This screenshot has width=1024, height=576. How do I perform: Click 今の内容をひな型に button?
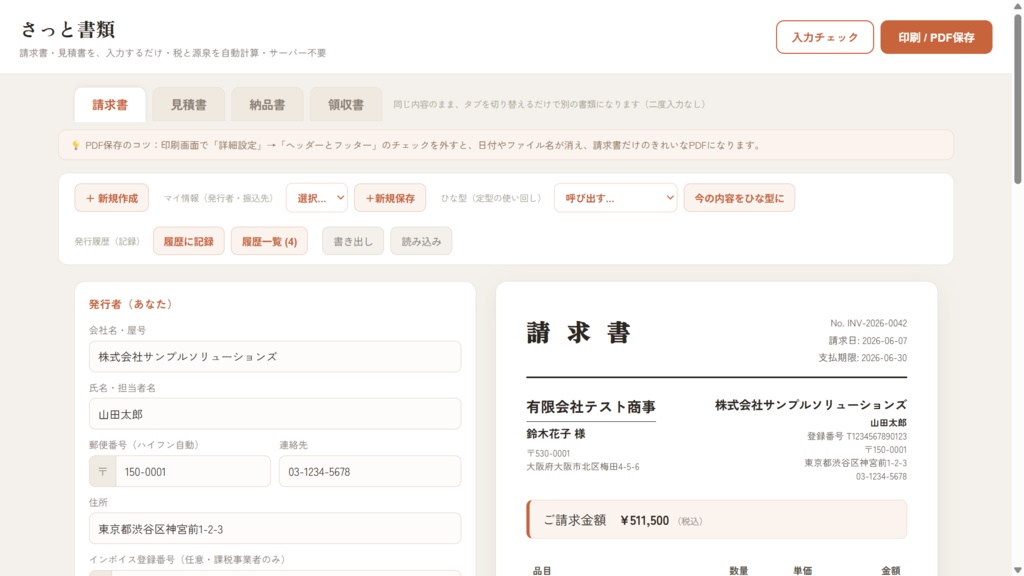point(739,198)
